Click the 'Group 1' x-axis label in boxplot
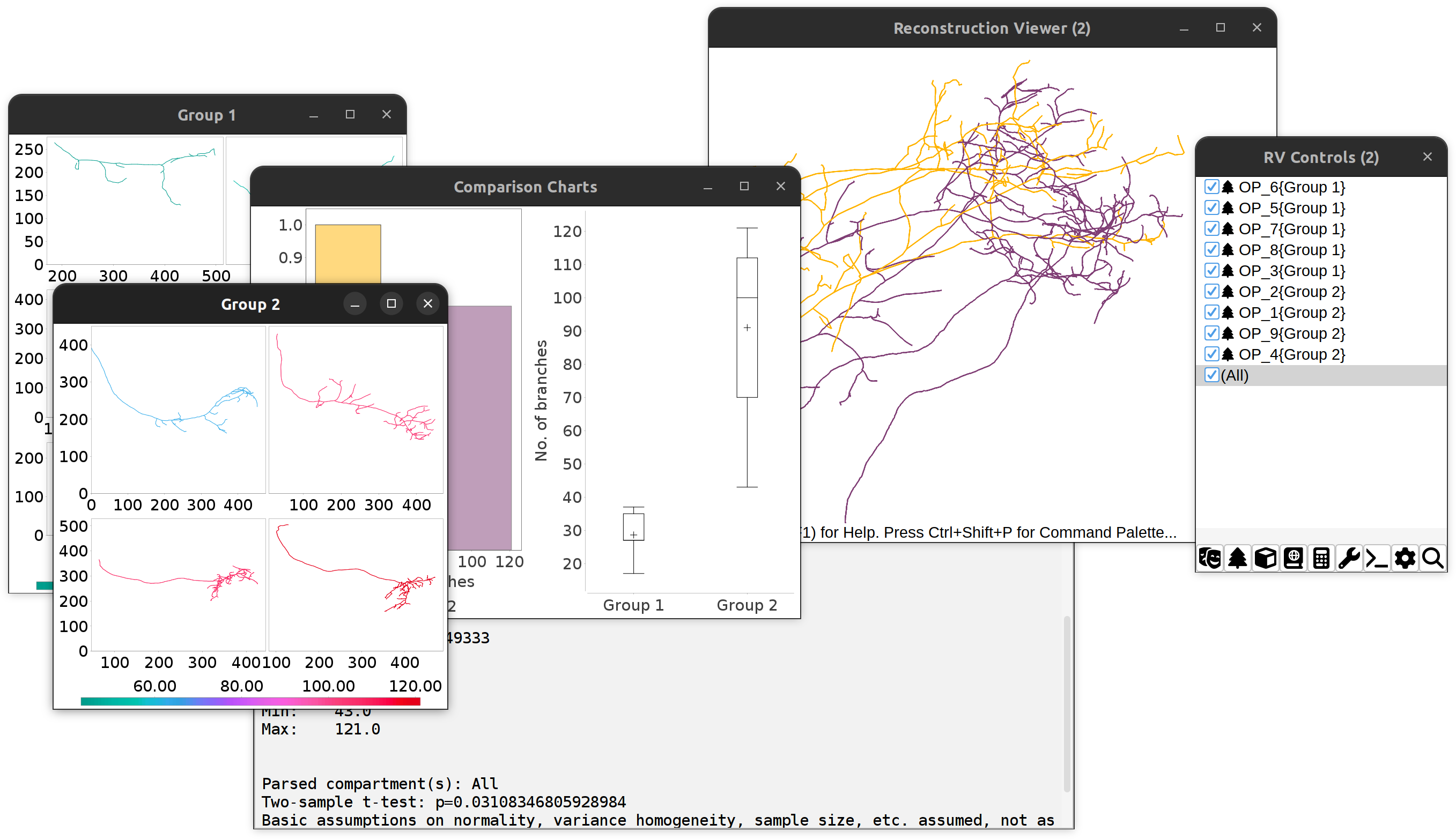1456x839 pixels. 633,605
